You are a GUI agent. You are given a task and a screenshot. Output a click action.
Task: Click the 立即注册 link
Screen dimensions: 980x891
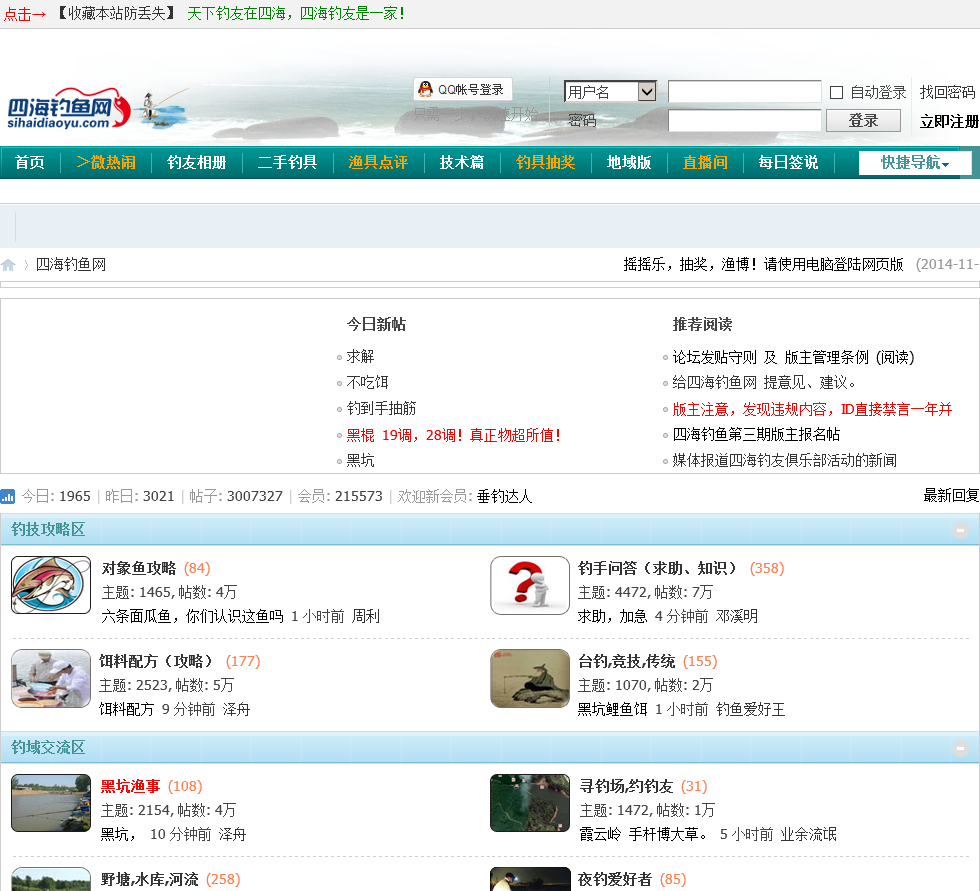949,121
